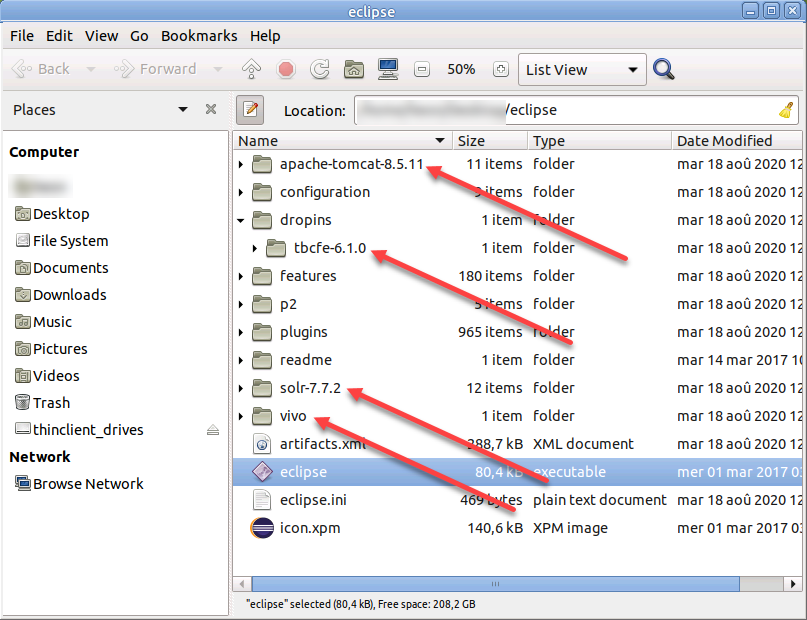Open Documents in Places sidebar
This screenshot has width=807, height=620.
[x=62, y=268]
